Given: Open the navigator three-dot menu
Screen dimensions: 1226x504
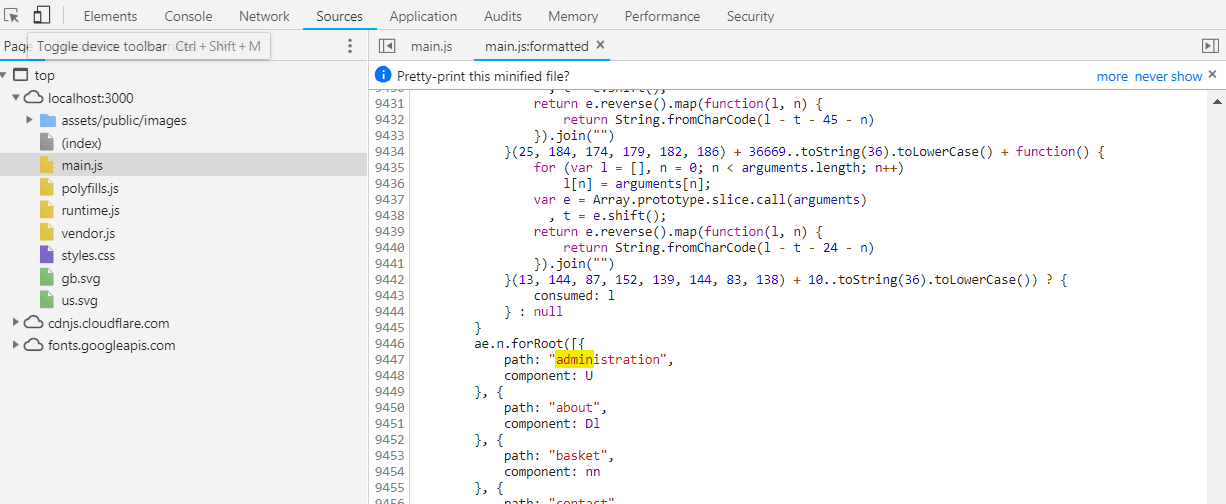Looking at the screenshot, I should point(349,46).
